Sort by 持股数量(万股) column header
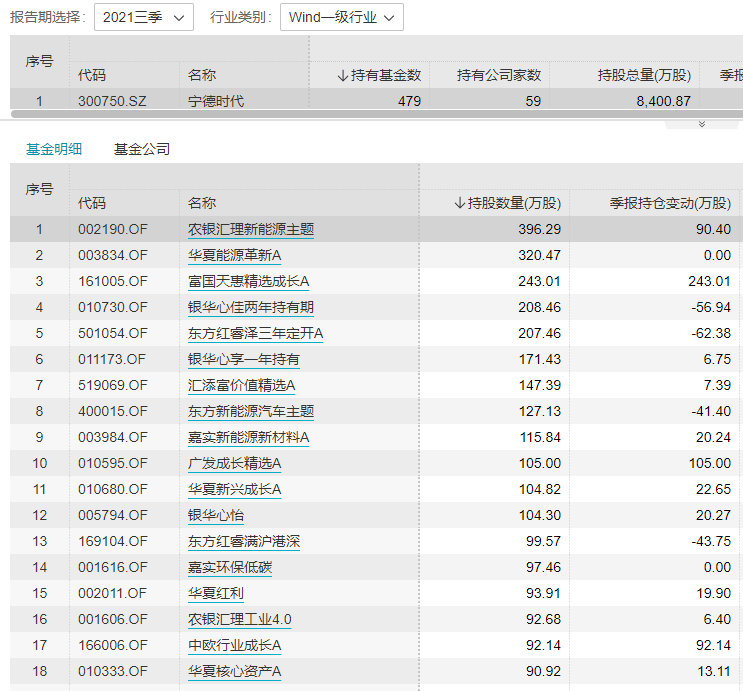This screenshot has width=743, height=691. click(x=507, y=203)
